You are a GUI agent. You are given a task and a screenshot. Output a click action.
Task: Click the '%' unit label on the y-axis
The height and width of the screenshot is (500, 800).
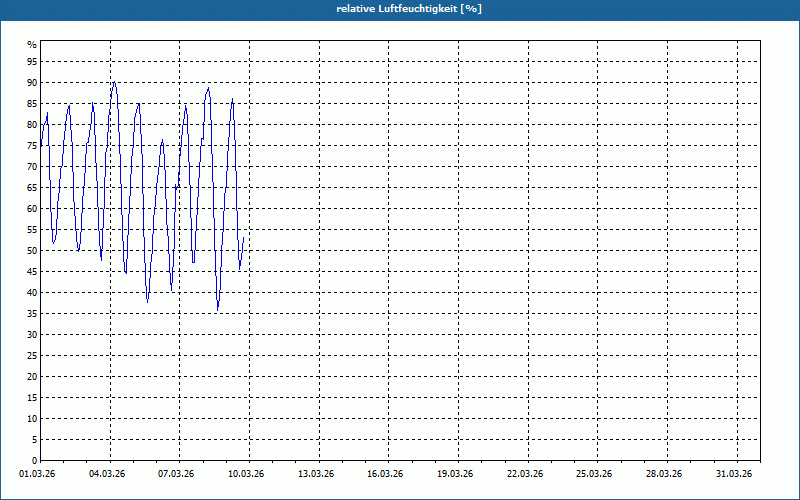coord(32,45)
